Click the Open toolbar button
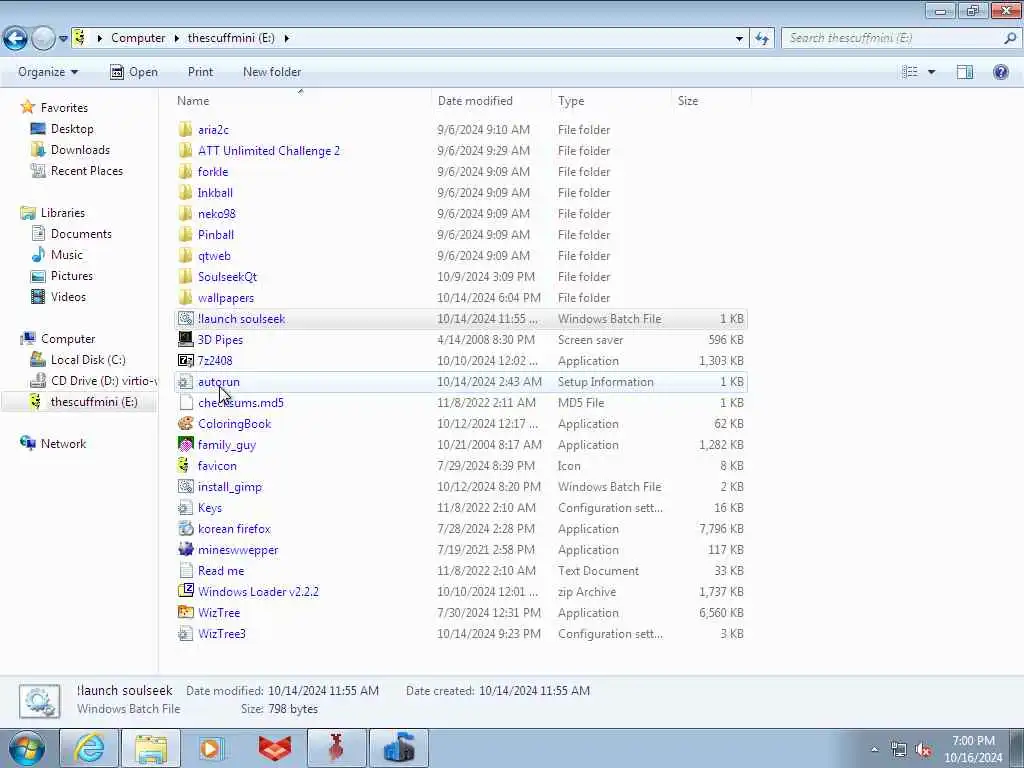Image resolution: width=1024 pixels, height=768 pixels. 134,72
